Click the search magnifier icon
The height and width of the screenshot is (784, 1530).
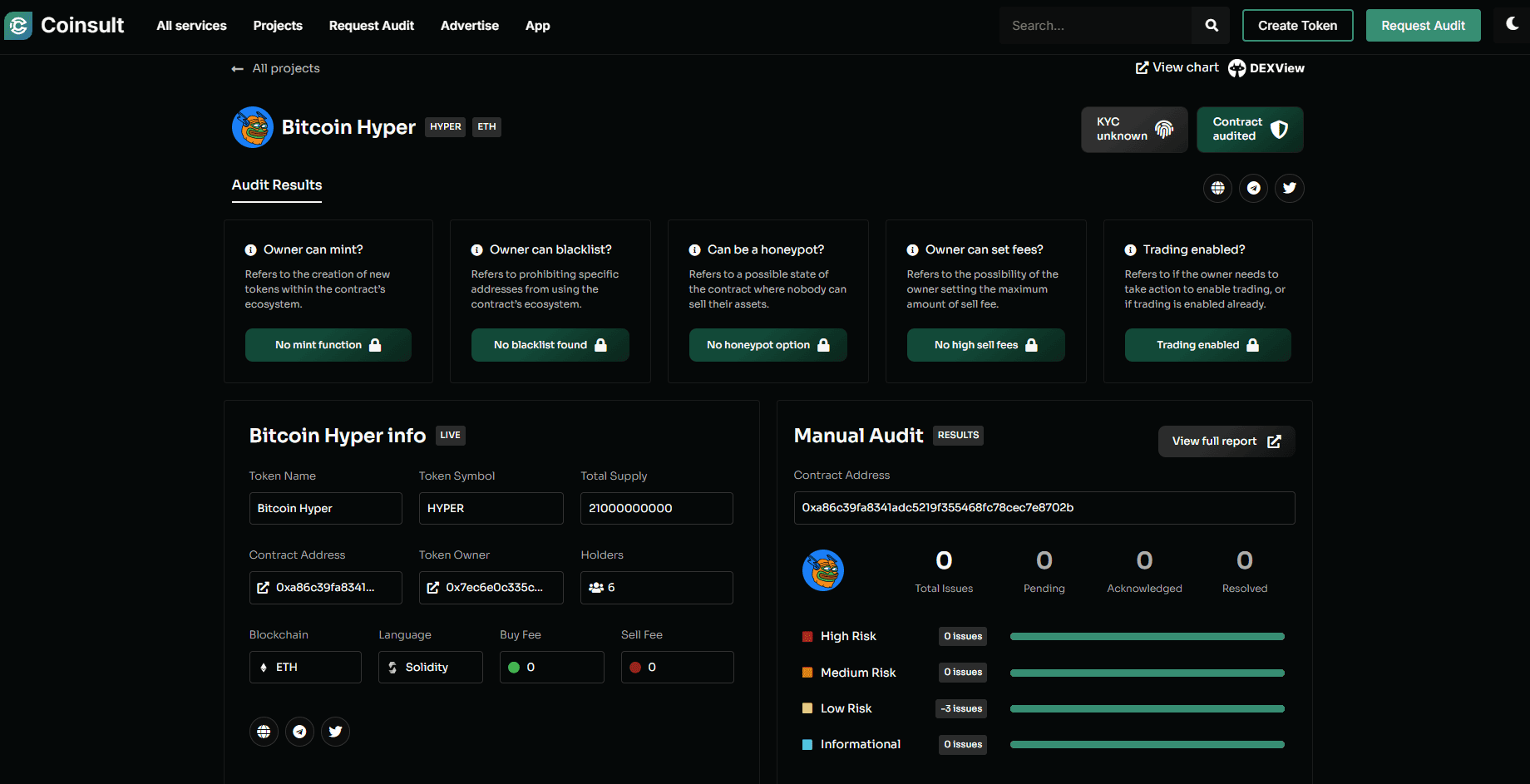tap(1212, 26)
